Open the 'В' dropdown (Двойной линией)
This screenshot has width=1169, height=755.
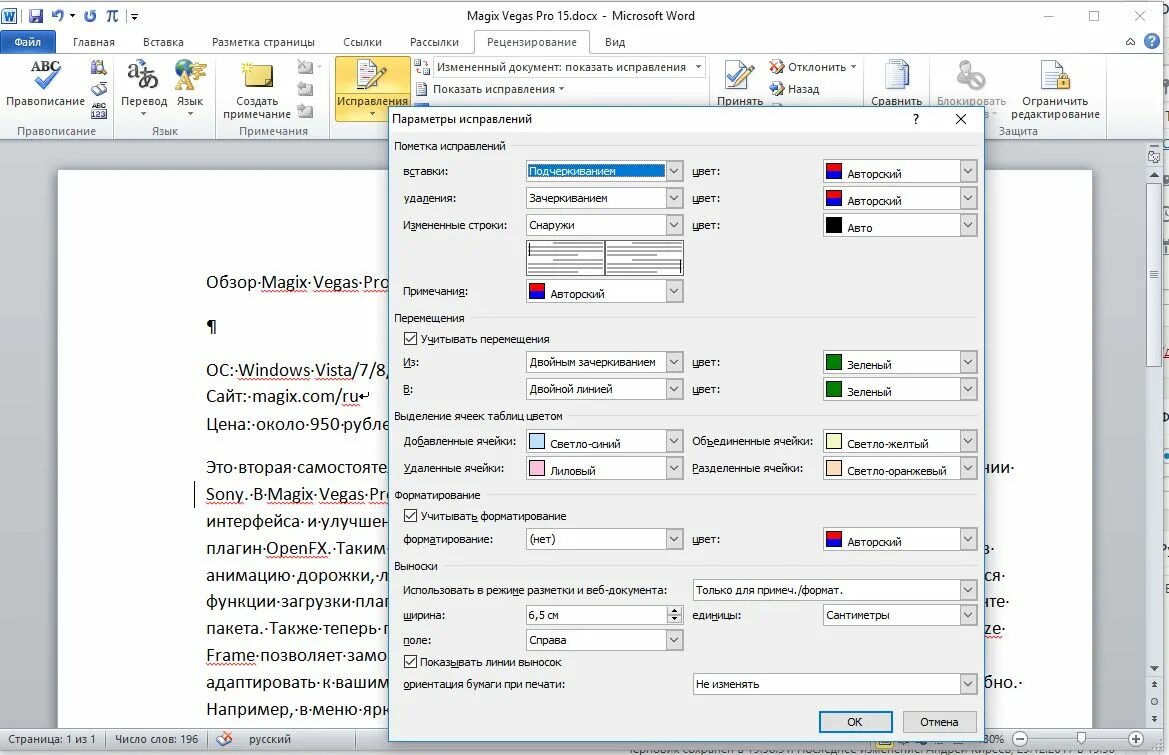click(x=604, y=389)
